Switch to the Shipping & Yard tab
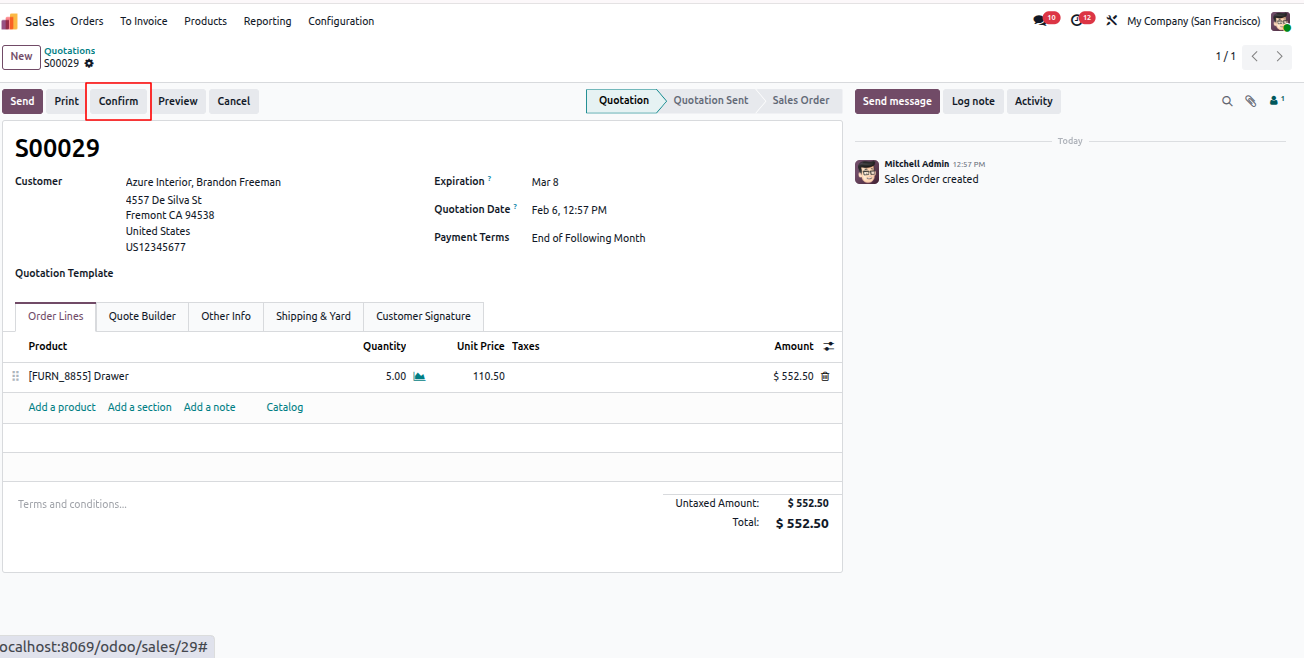 (x=313, y=316)
